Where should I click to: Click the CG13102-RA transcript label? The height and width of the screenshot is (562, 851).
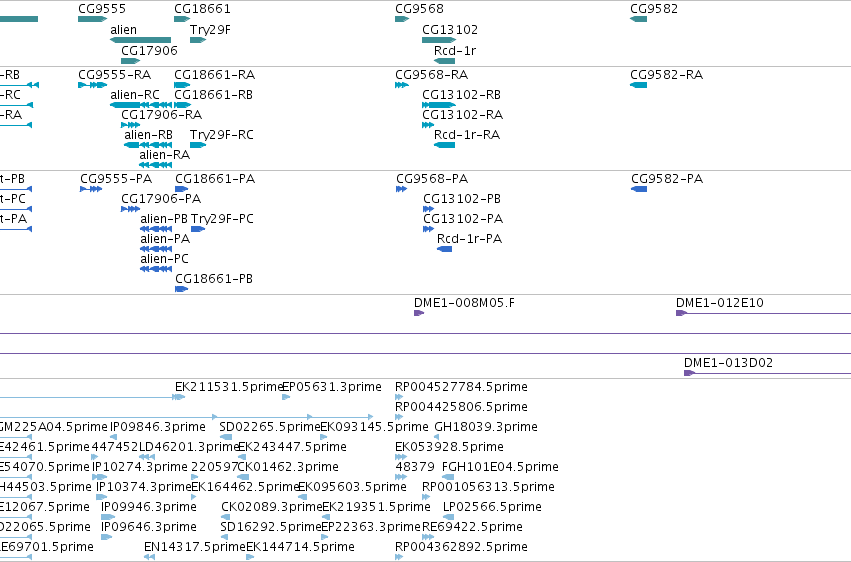[462, 114]
